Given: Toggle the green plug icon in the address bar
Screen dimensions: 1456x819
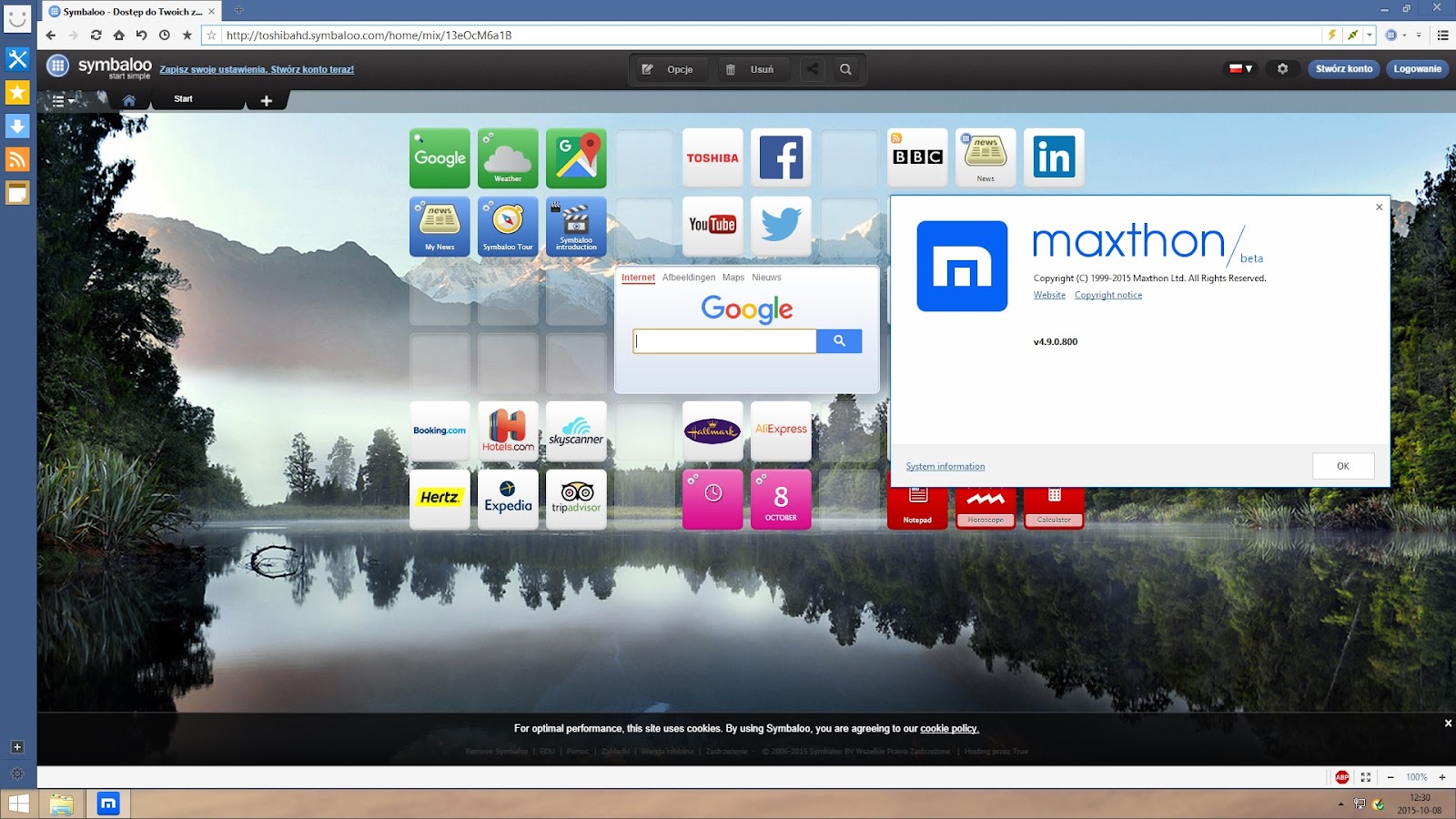Looking at the screenshot, I should click(1352, 35).
